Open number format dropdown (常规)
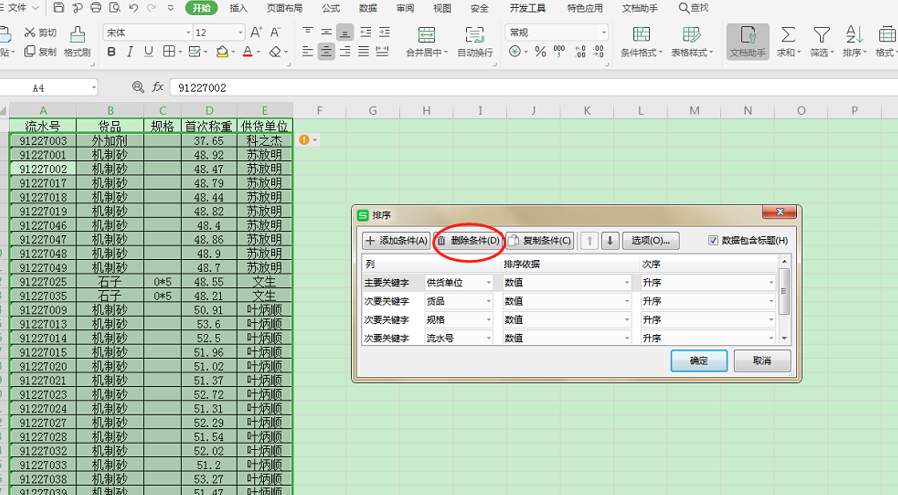 pyautogui.click(x=604, y=33)
